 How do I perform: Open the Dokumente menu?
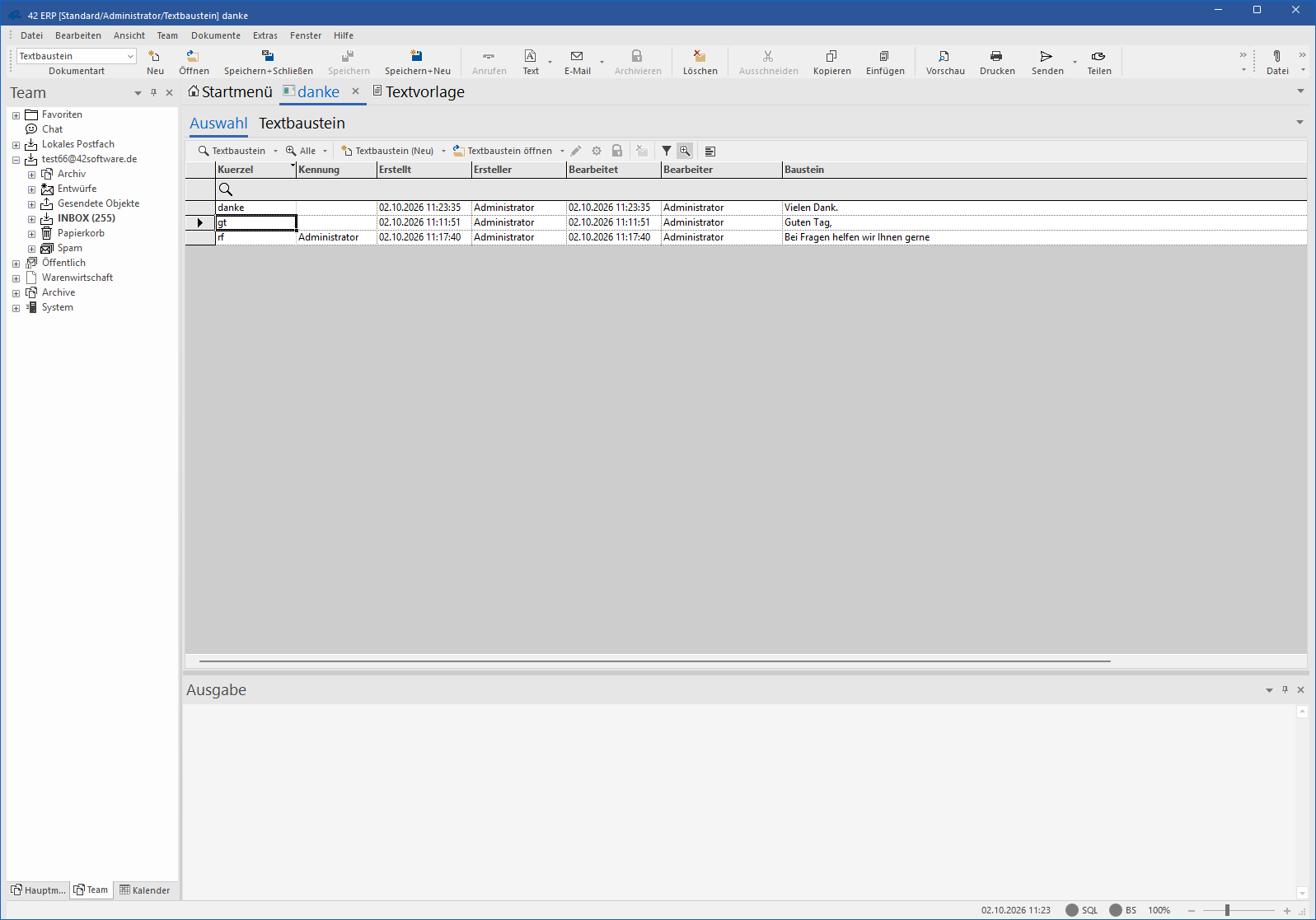tap(216, 35)
